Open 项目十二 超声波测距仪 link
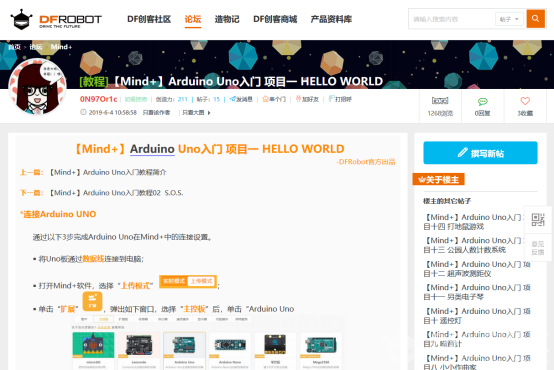The height and width of the screenshot is (370, 554). 477,269
